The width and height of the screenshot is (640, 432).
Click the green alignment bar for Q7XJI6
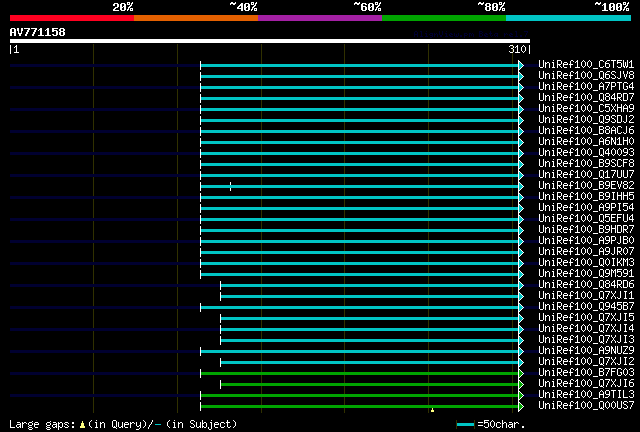[369, 385]
